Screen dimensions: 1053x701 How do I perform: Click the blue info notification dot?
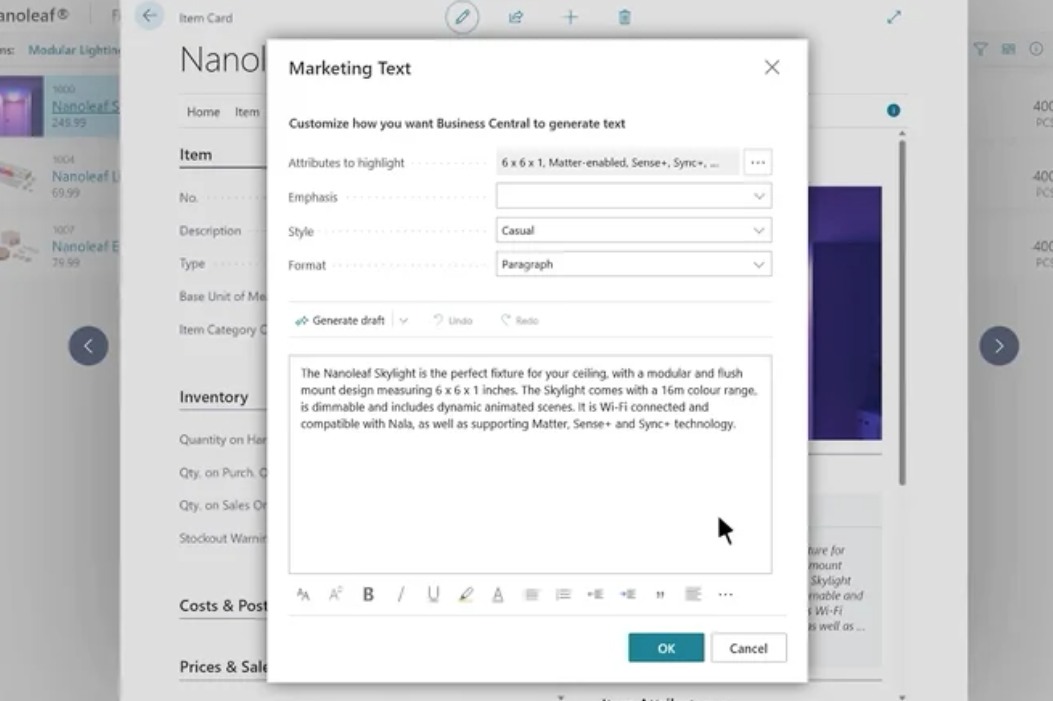pos(893,110)
